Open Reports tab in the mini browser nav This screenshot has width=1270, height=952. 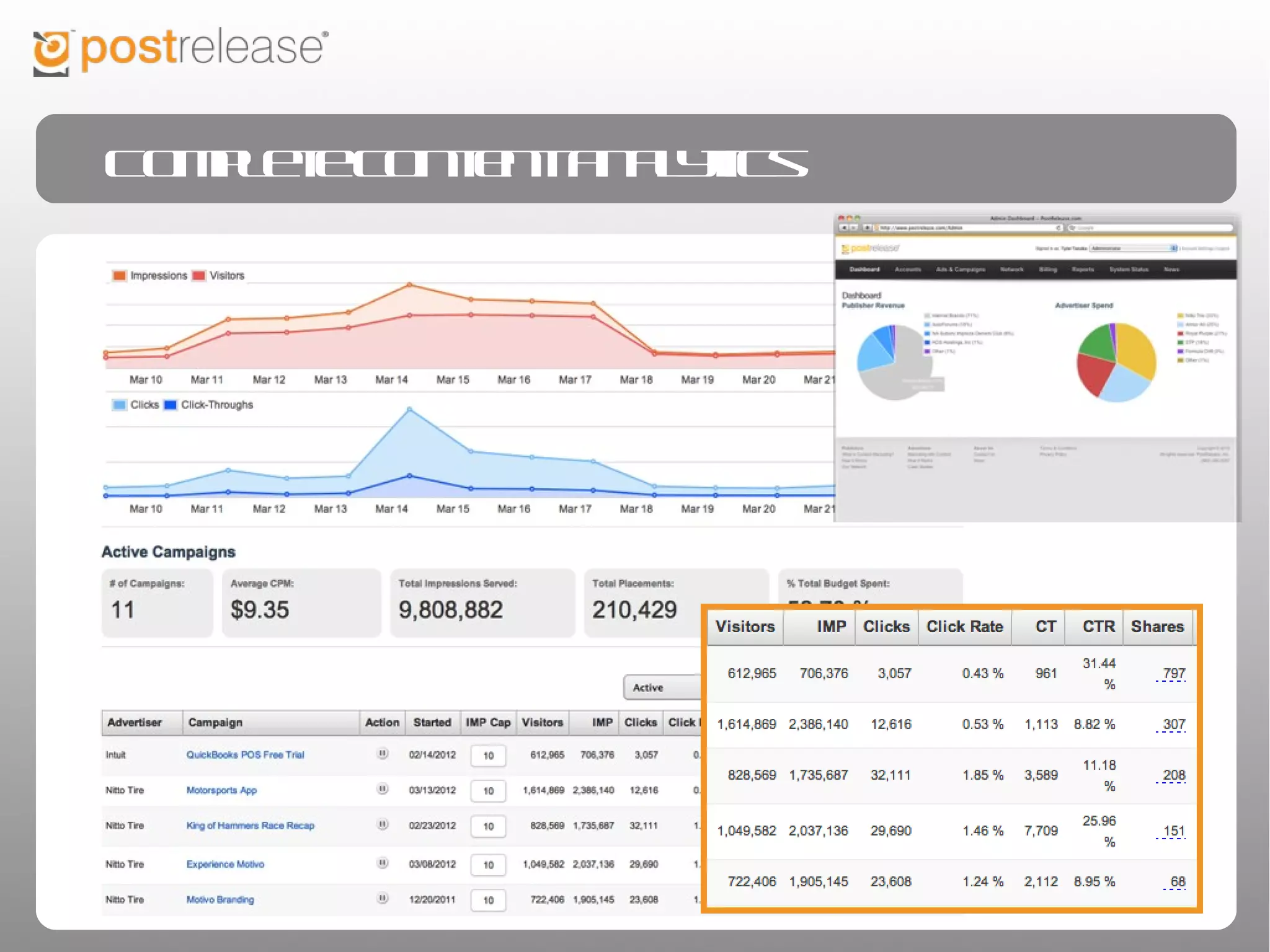[1083, 270]
